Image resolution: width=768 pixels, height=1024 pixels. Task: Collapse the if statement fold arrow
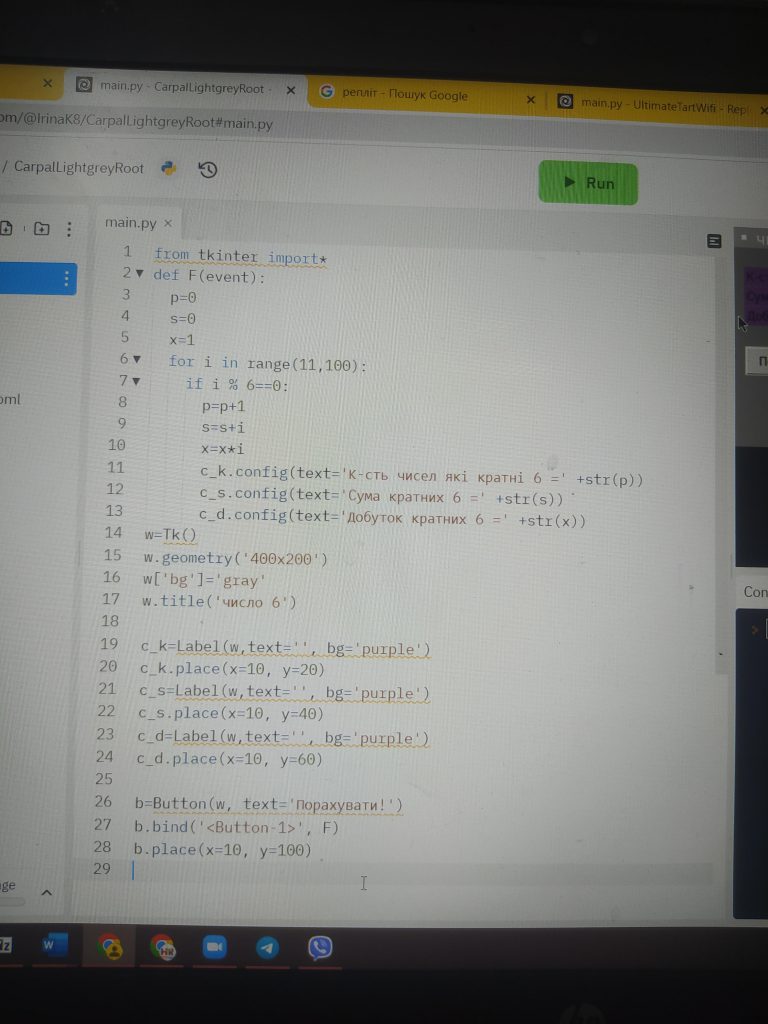point(136,381)
